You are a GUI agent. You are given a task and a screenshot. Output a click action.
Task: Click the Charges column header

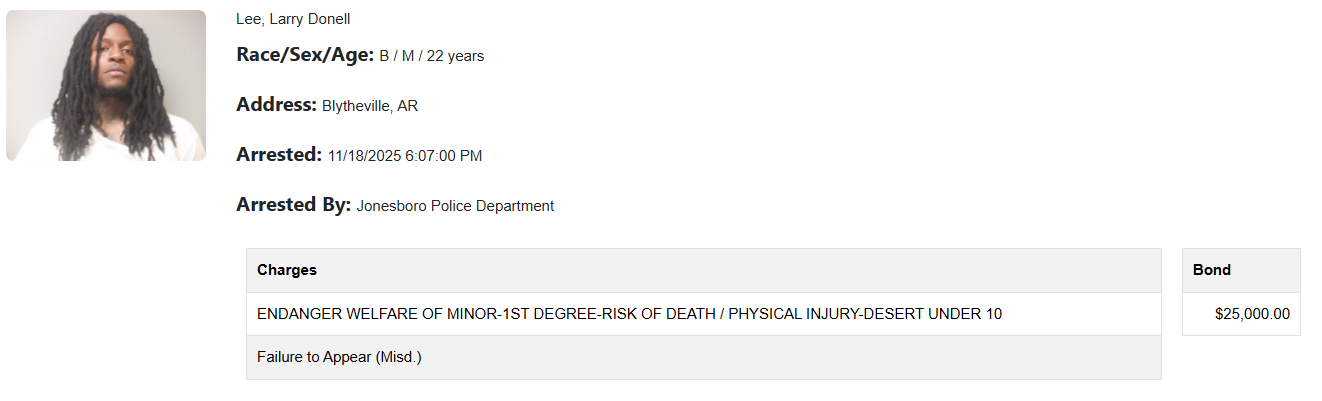pos(287,270)
